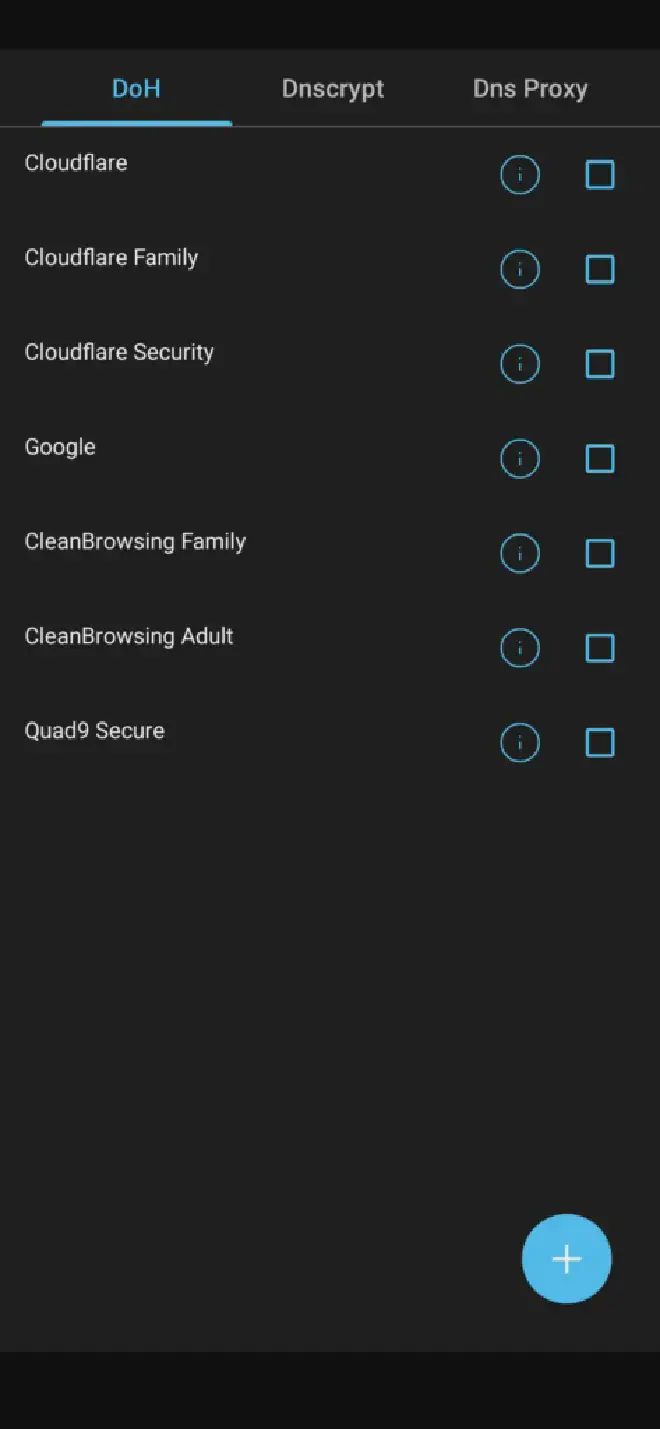The width and height of the screenshot is (660, 1429).
Task: View Quad9 Secure info icon
Action: coord(519,743)
